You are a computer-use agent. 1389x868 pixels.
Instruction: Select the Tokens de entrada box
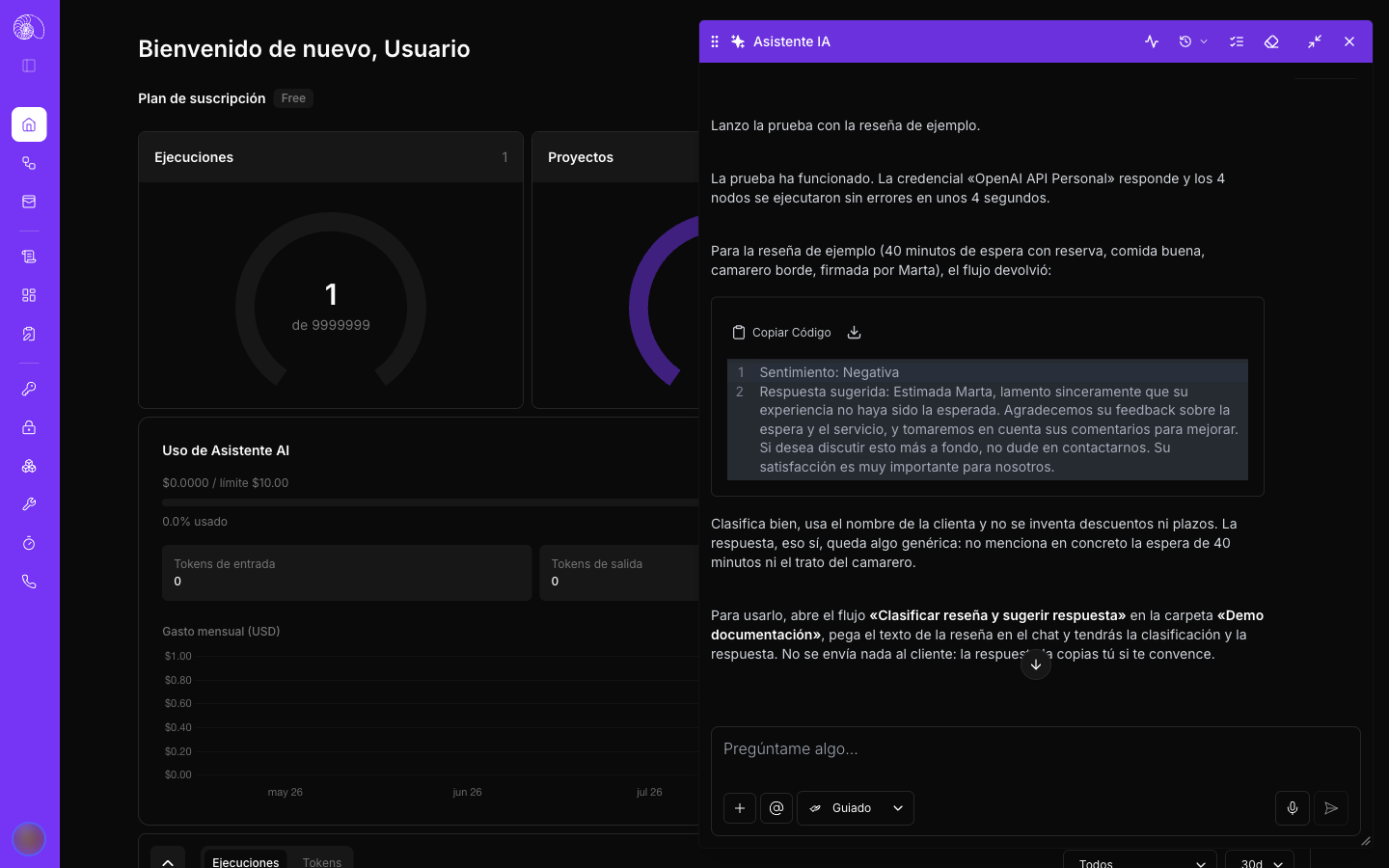(x=347, y=573)
